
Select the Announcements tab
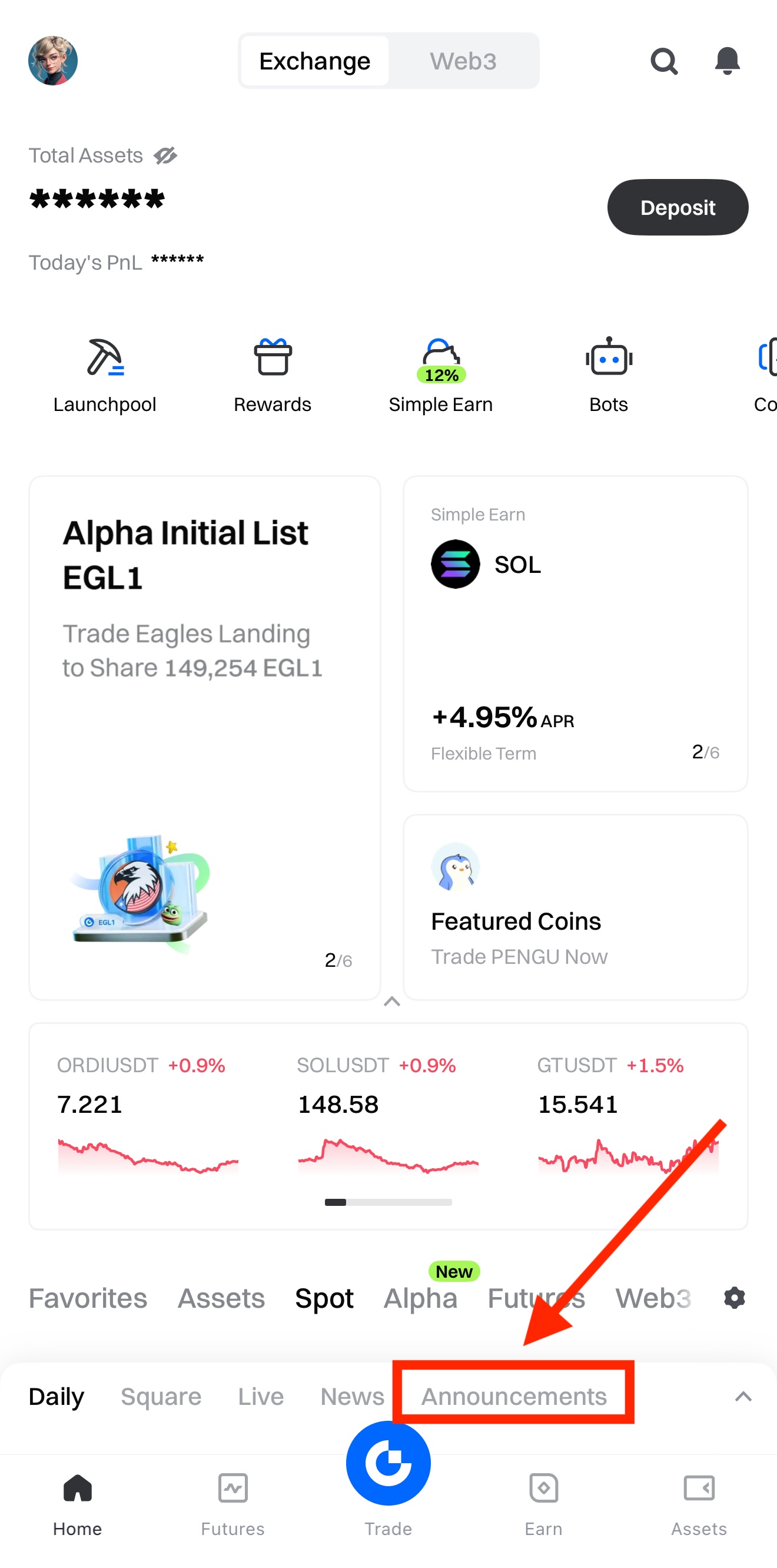pyautogui.click(x=514, y=1396)
